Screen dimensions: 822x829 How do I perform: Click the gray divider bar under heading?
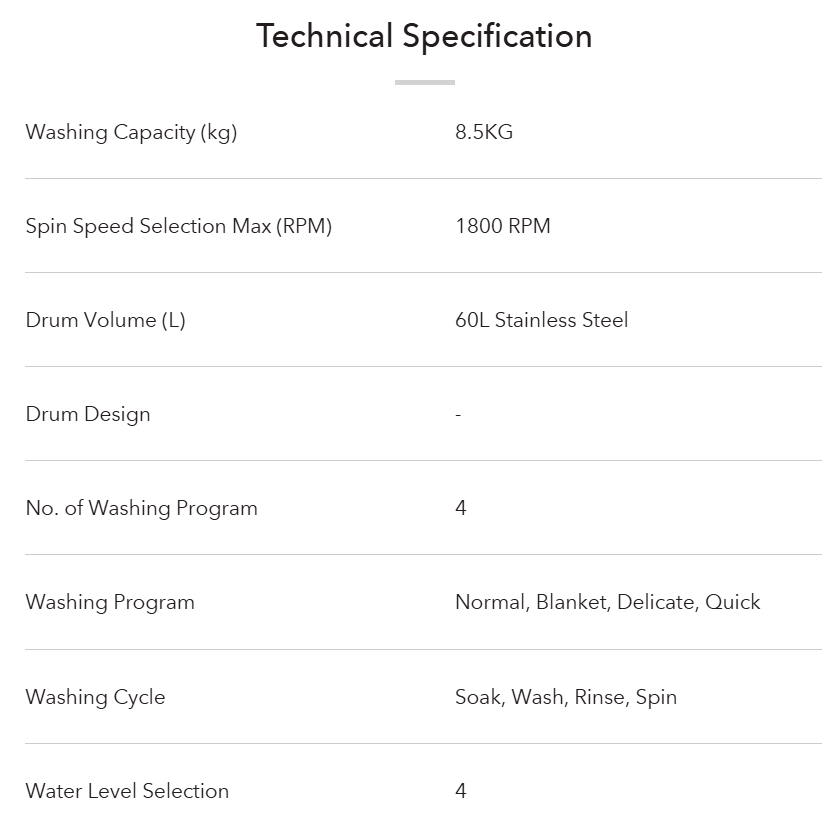click(x=424, y=82)
